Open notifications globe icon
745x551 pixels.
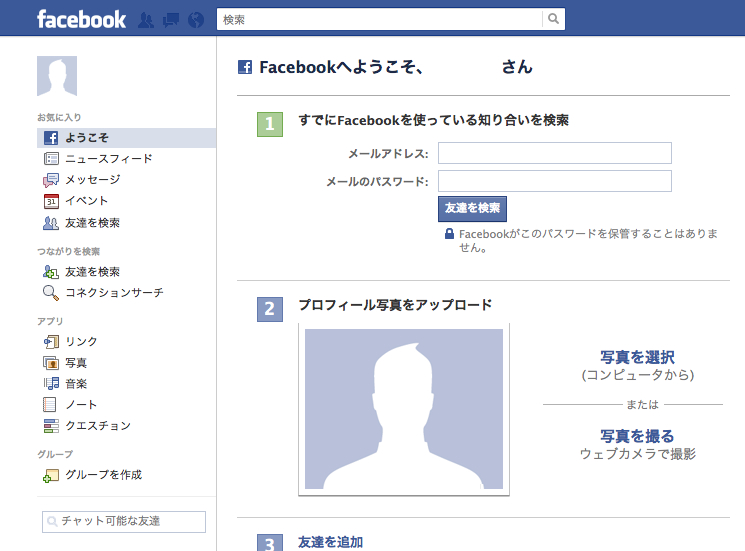pyautogui.click(x=196, y=20)
